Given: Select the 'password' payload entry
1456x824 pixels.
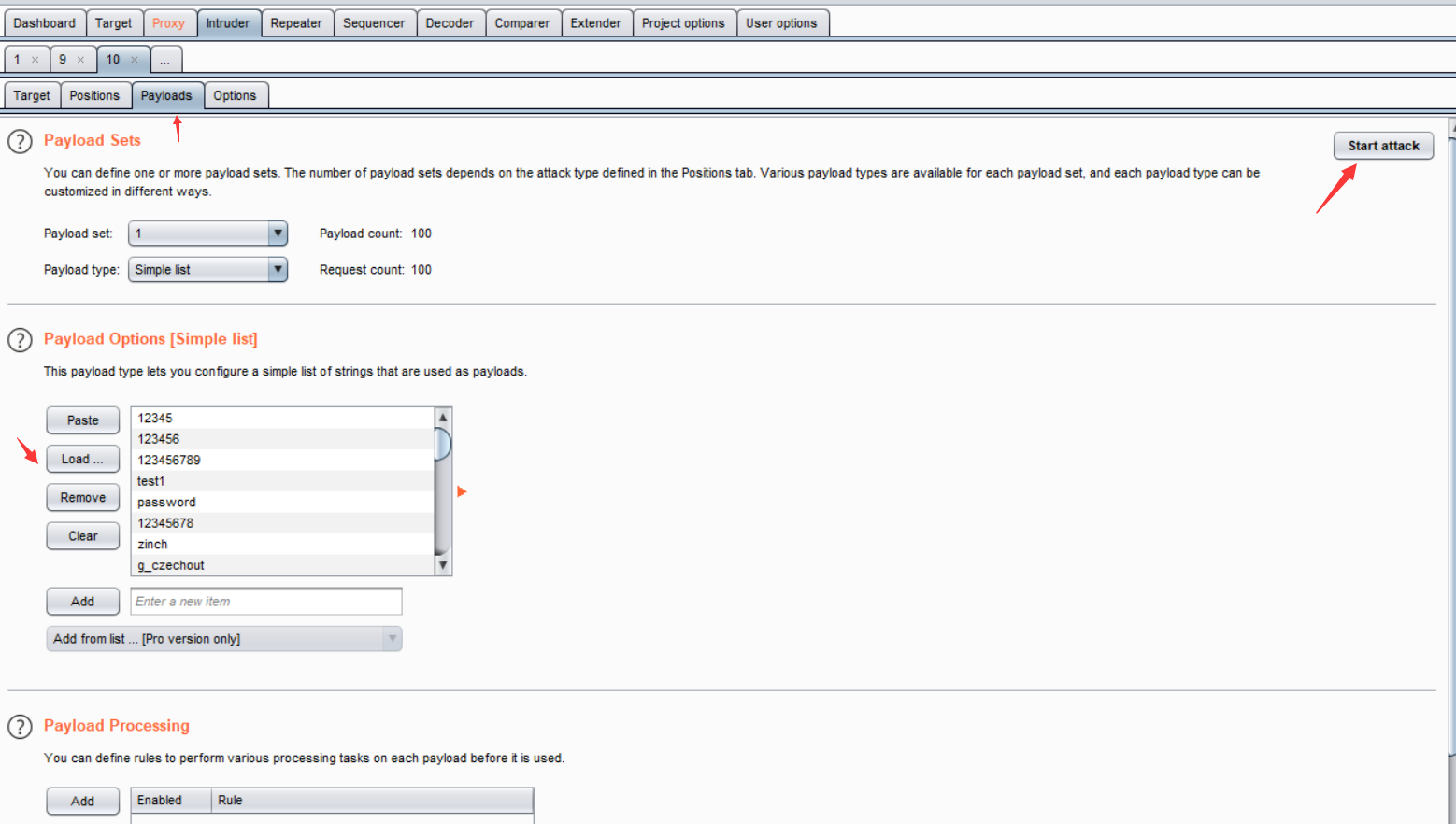Looking at the screenshot, I should click(x=167, y=503).
